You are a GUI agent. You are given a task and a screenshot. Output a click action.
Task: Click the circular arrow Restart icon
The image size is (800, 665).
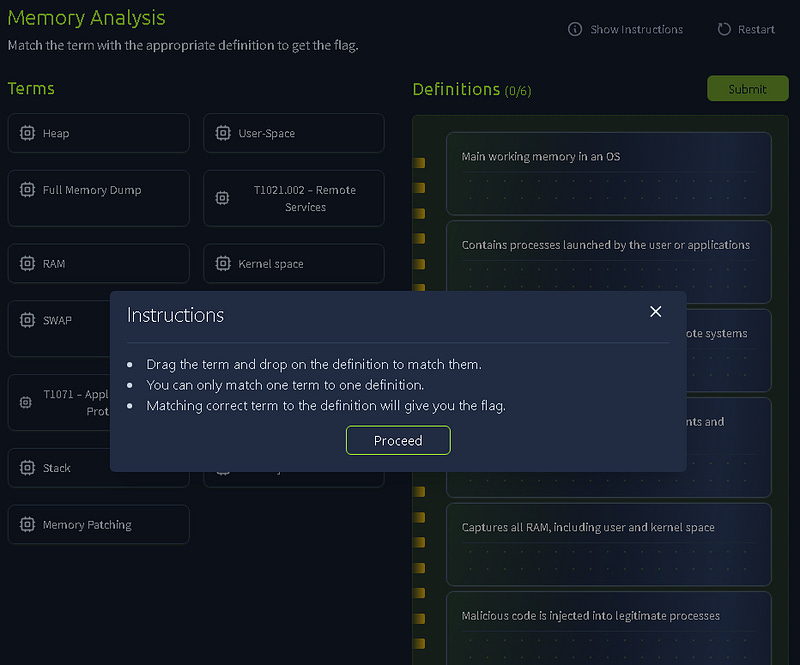tap(724, 29)
